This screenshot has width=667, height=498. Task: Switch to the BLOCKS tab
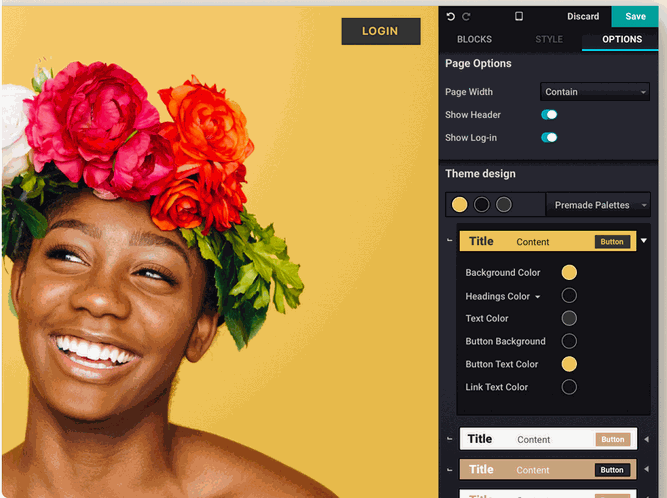click(474, 39)
